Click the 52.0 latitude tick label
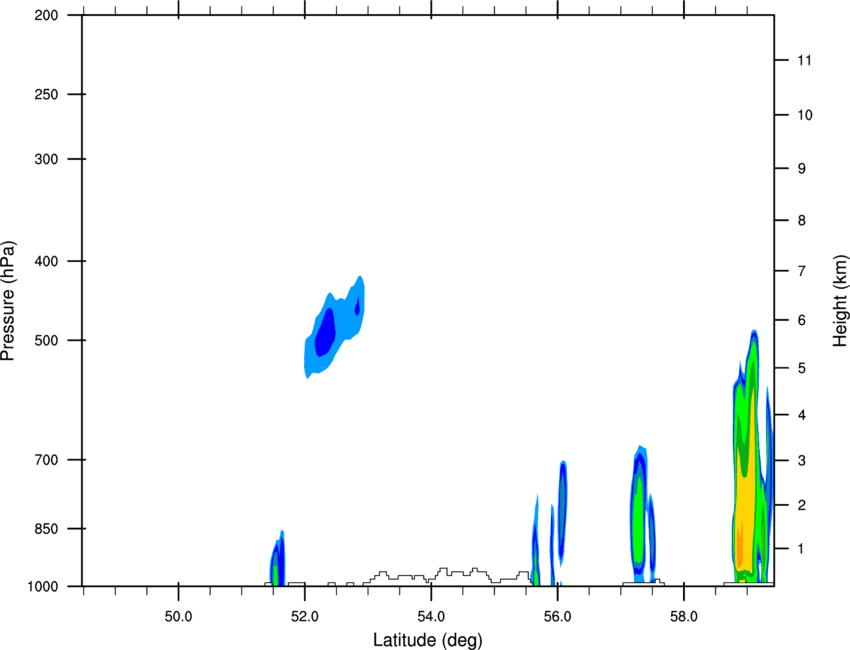This screenshot has width=850, height=650. [x=305, y=617]
